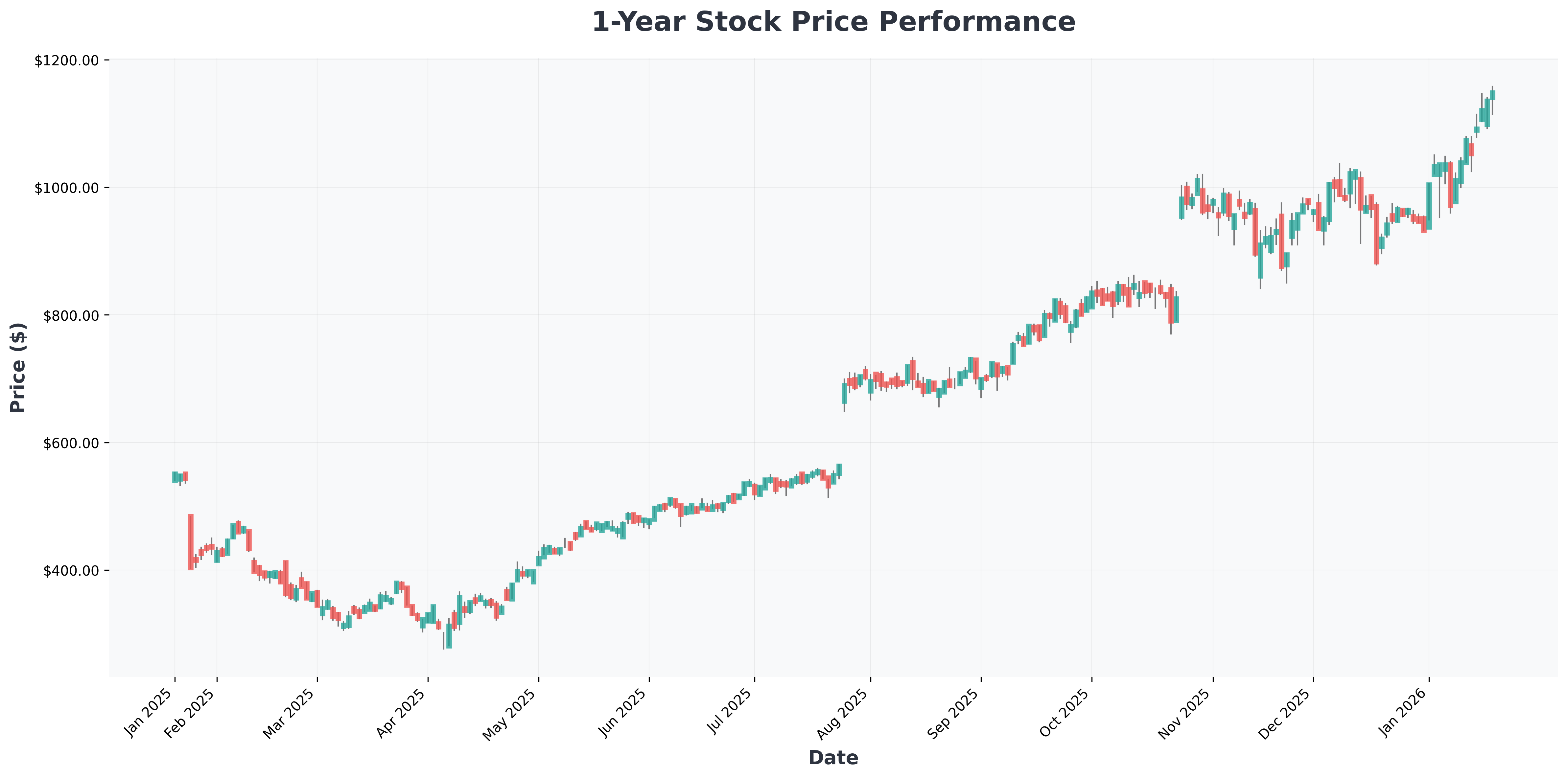Click the chart title '1-Year Stock Price Performance'

(x=833, y=23)
